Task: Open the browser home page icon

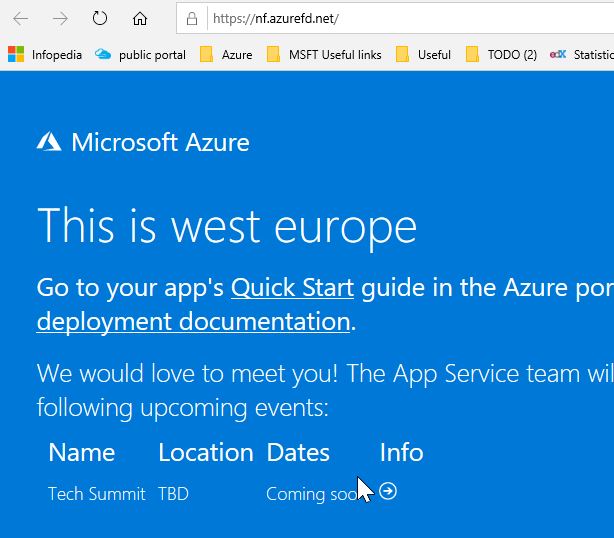Action: 140,18
